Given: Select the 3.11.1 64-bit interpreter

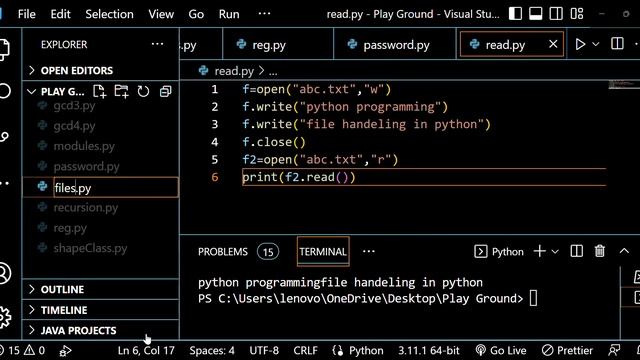Looking at the screenshot, I should (x=429, y=351).
